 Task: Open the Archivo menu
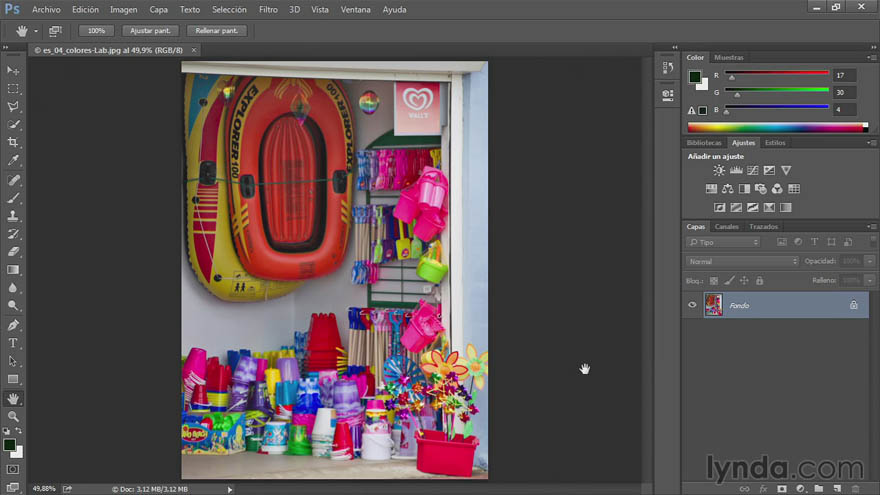tap(46, 10)
